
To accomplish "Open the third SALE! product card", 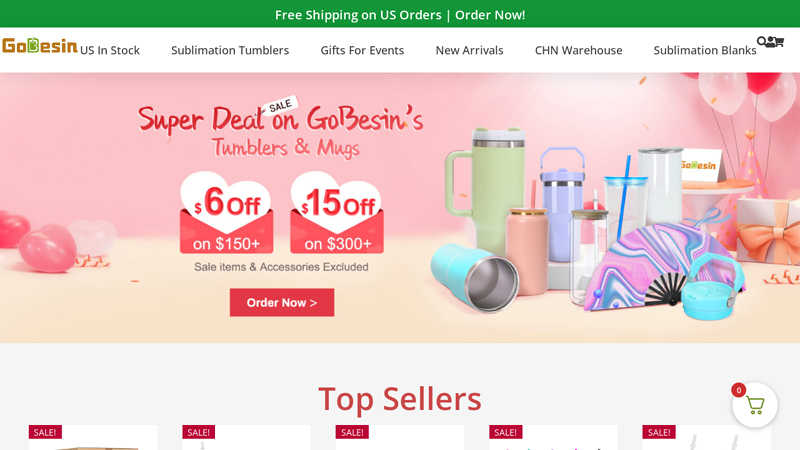I will tap(400, 437).
